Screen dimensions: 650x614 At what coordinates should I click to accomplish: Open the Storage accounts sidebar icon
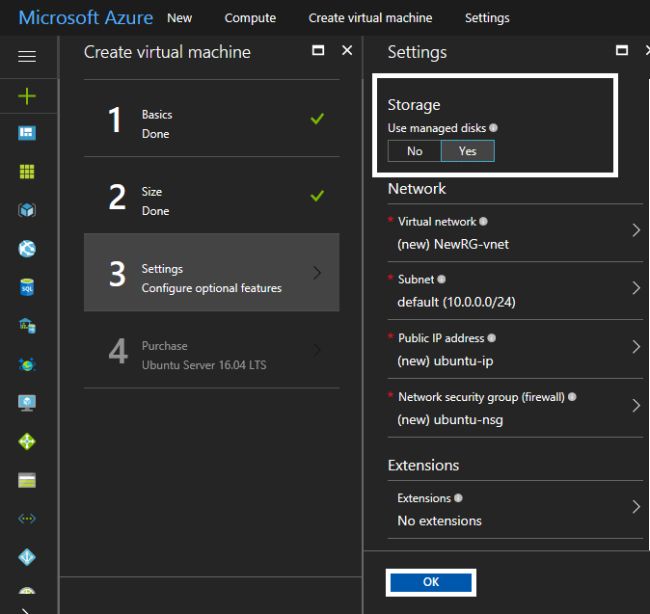[27, 480]
